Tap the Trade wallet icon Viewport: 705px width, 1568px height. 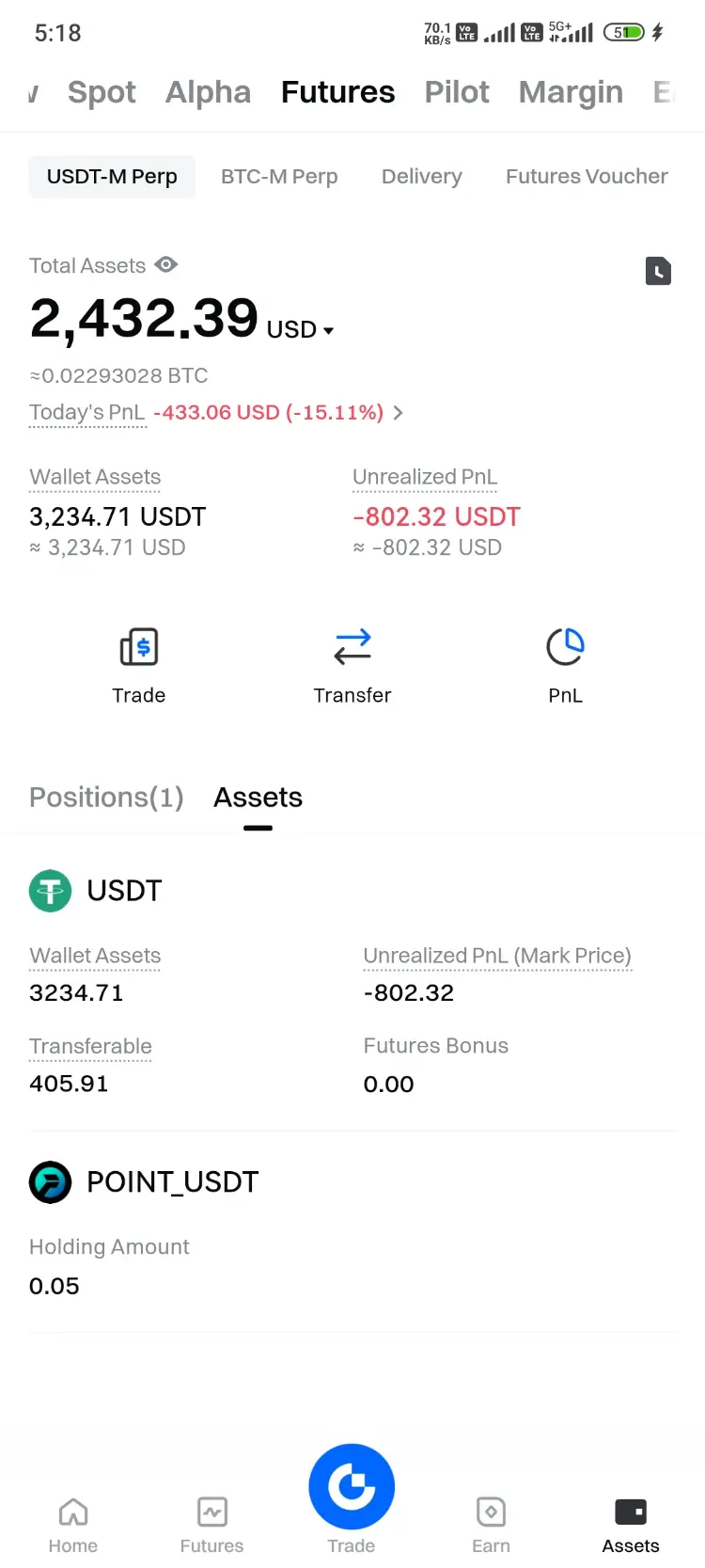point(139,647)
